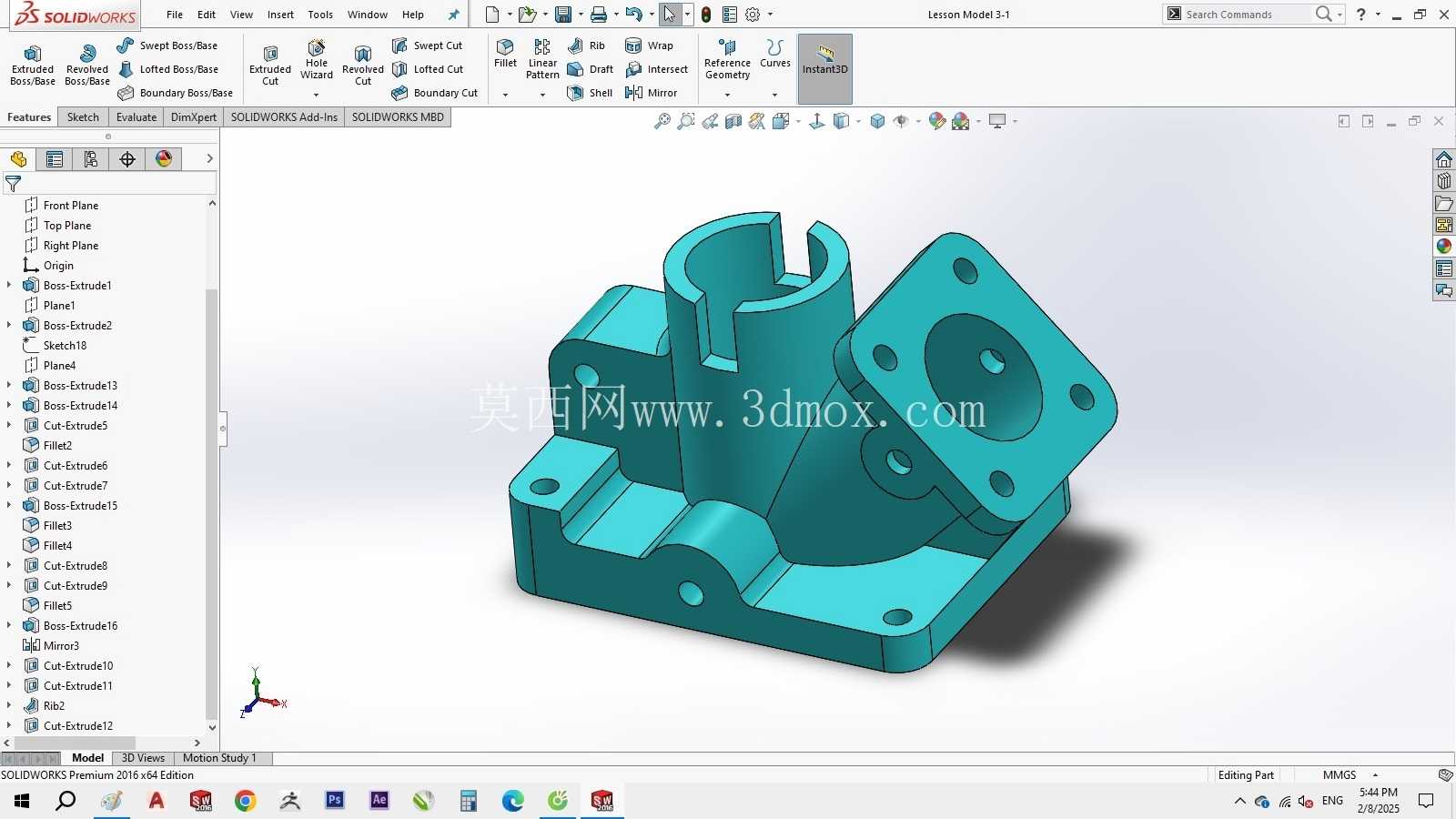This screenshot has height=819, width=1456.
Task: Expand the Rib2 feature
Action: (9, 705)
